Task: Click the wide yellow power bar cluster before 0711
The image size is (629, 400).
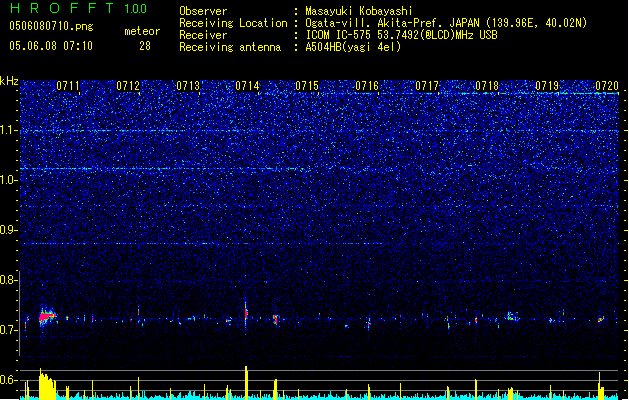Action: pyautogui.click(x=47, y=384)
